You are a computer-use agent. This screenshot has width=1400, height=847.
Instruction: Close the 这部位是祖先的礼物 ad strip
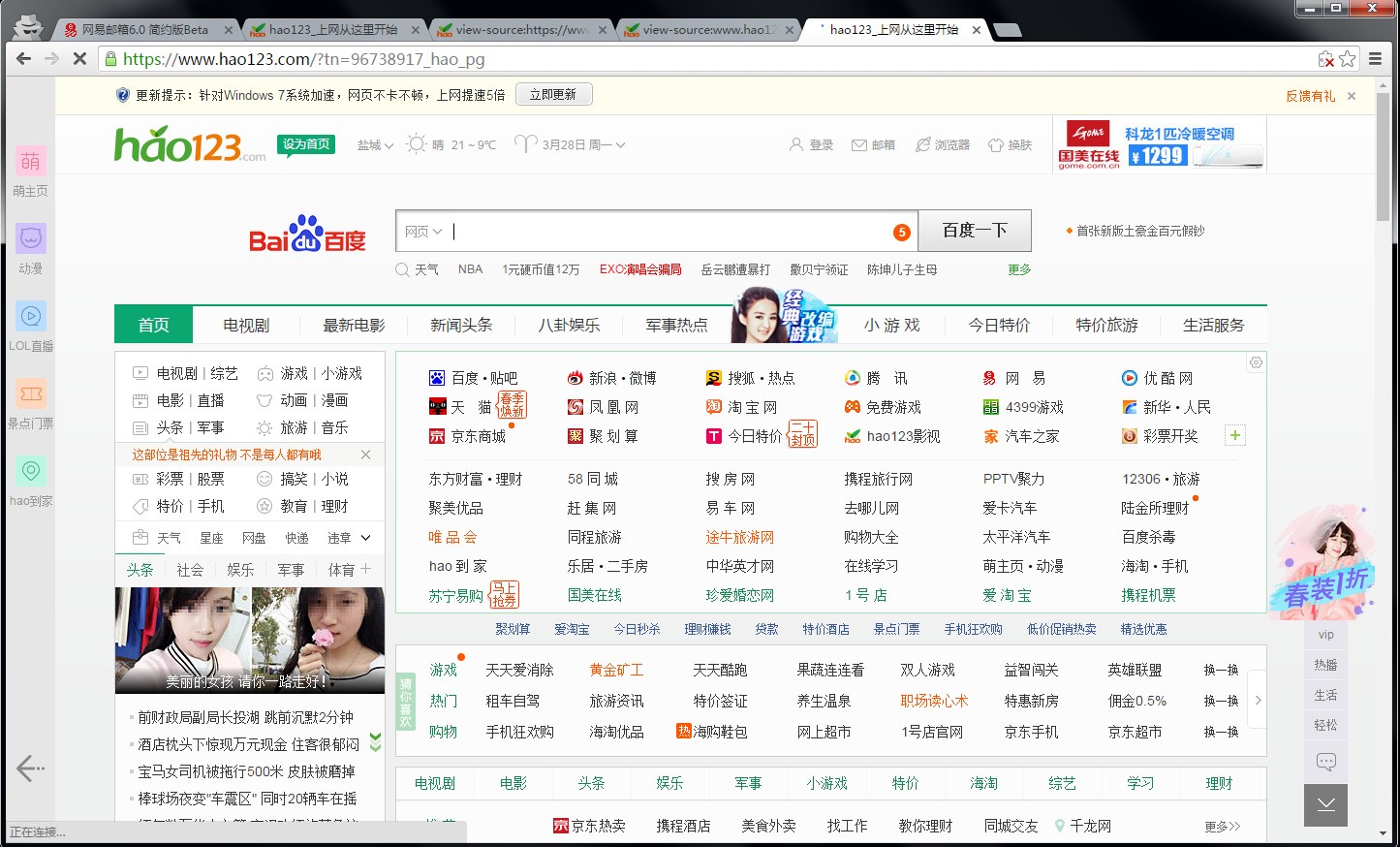coord(365,455)
